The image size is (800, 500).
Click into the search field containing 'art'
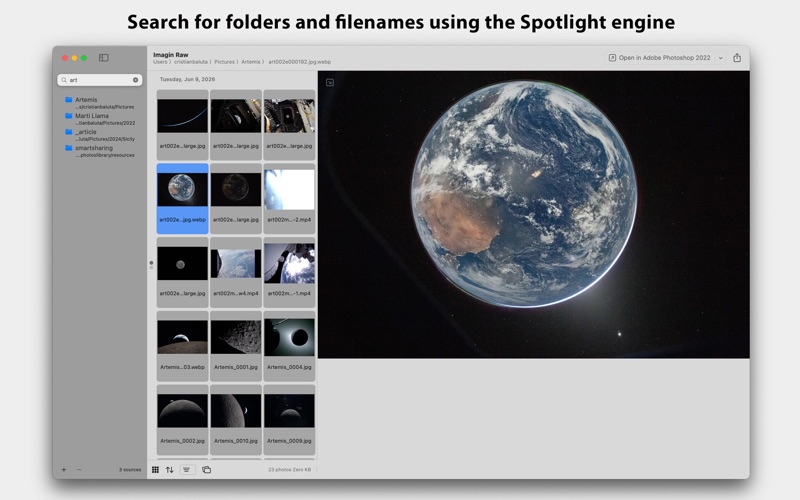tap(99, 80)
